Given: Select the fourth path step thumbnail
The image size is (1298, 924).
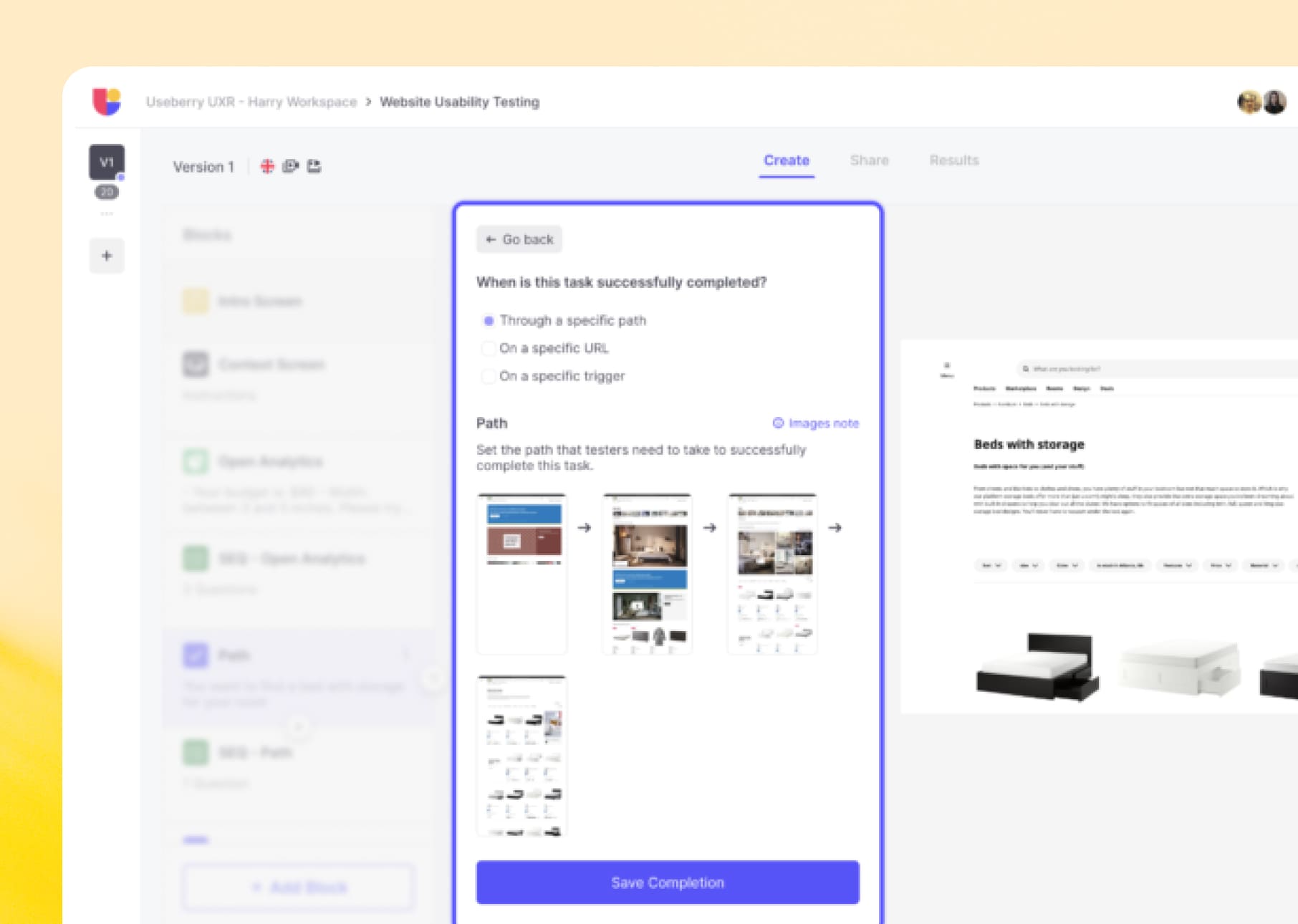Looking at the screenshot, I should 521,756.
